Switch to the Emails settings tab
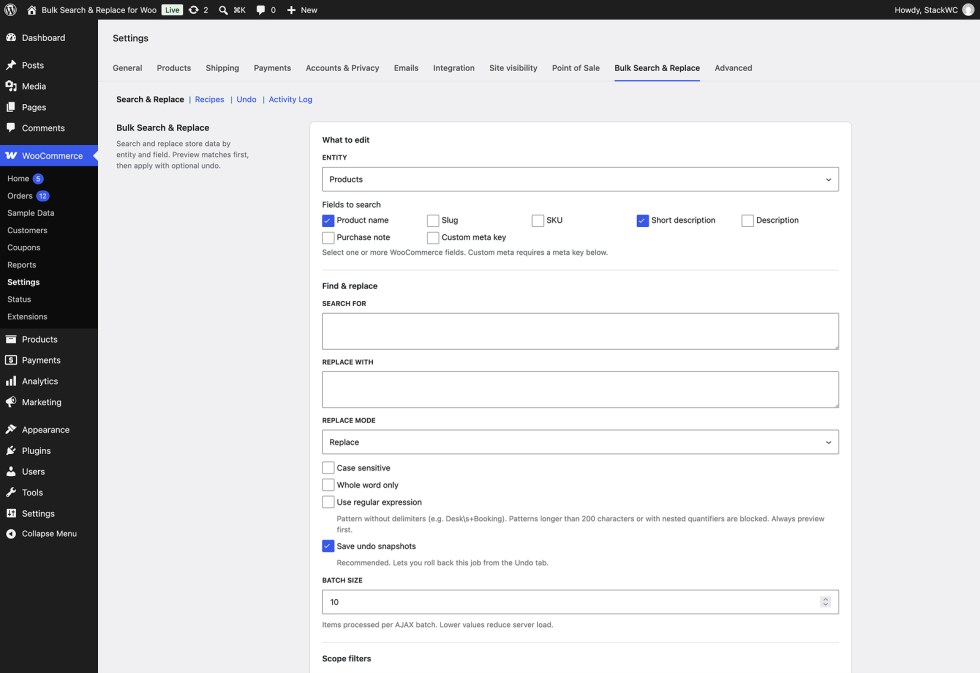The width and height of the screenshot is (980, 673). (406, 68)
